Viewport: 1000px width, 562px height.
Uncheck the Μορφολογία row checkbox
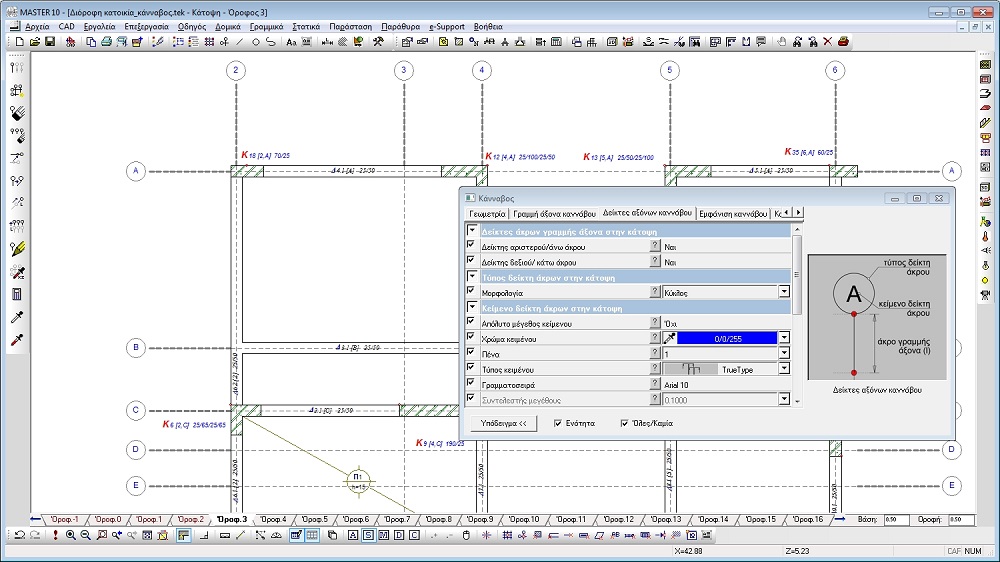pos(471,293)
